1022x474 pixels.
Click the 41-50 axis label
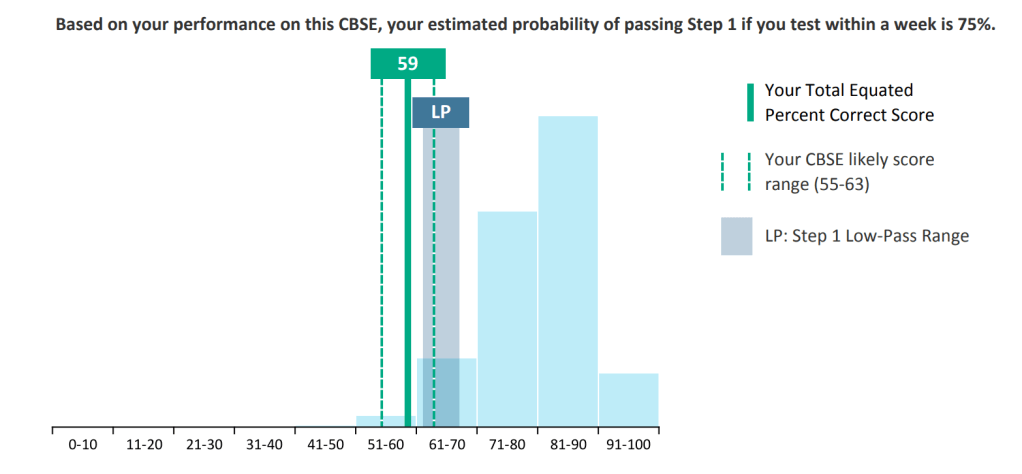click(326, 445)
